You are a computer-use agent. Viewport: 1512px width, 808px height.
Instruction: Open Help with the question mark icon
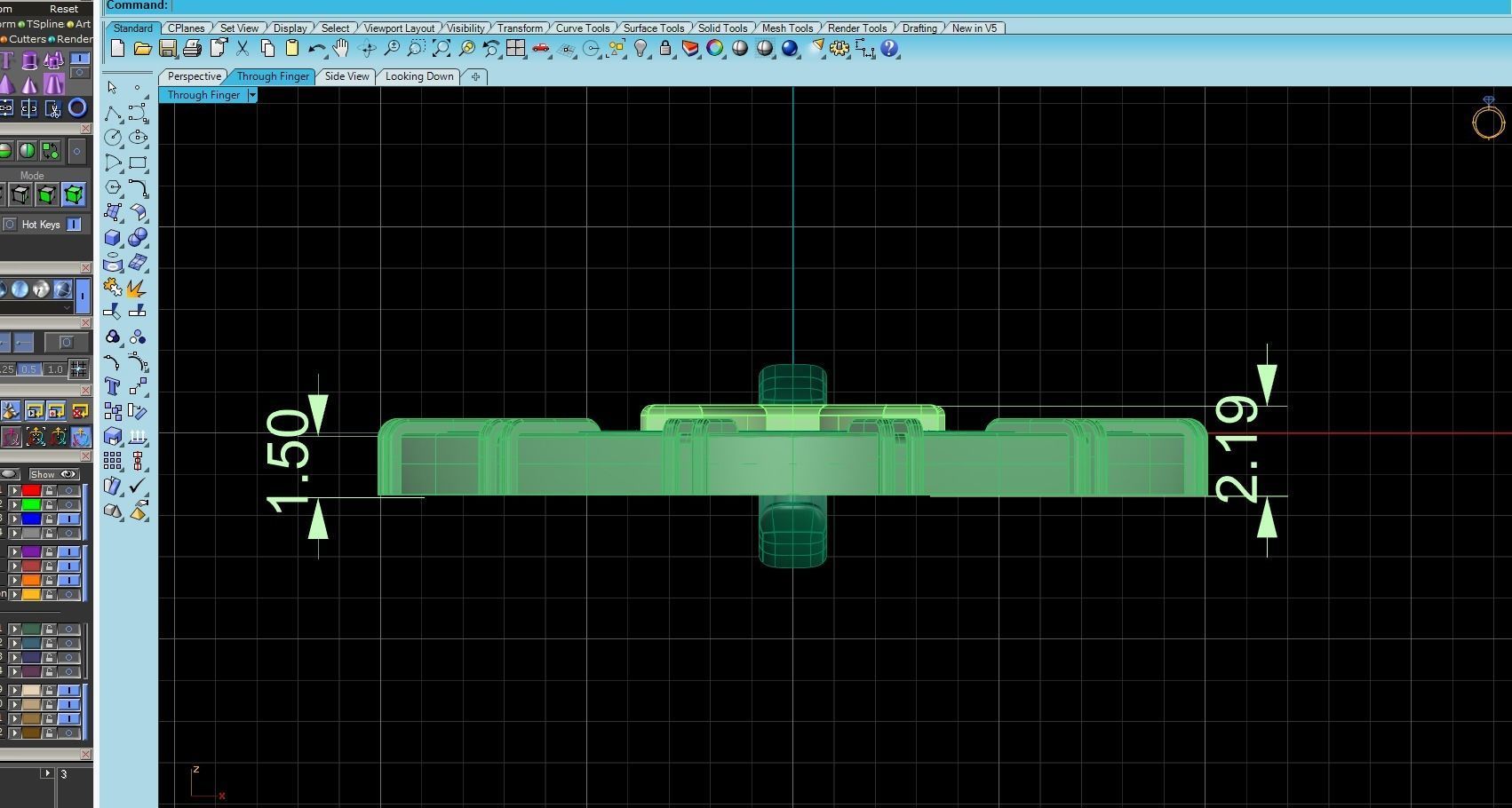click(x=889, y=49)
